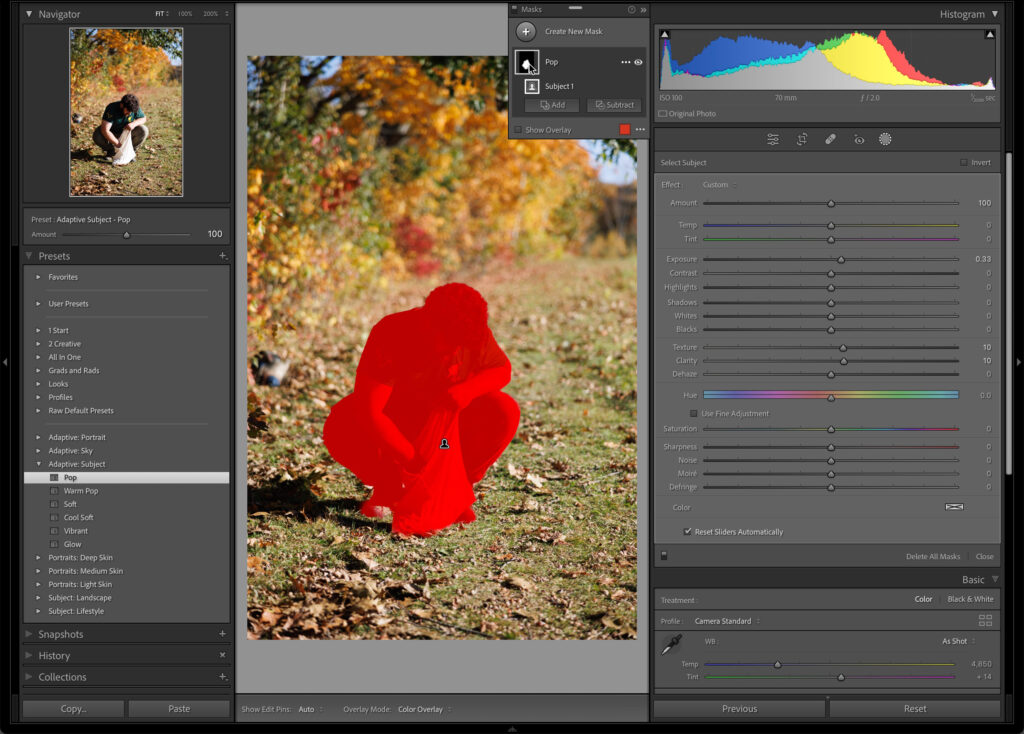Viewport: 1024px width, 734px height.
Task: Click the Subtract button in Masks
Action: [x=613, y=105]
